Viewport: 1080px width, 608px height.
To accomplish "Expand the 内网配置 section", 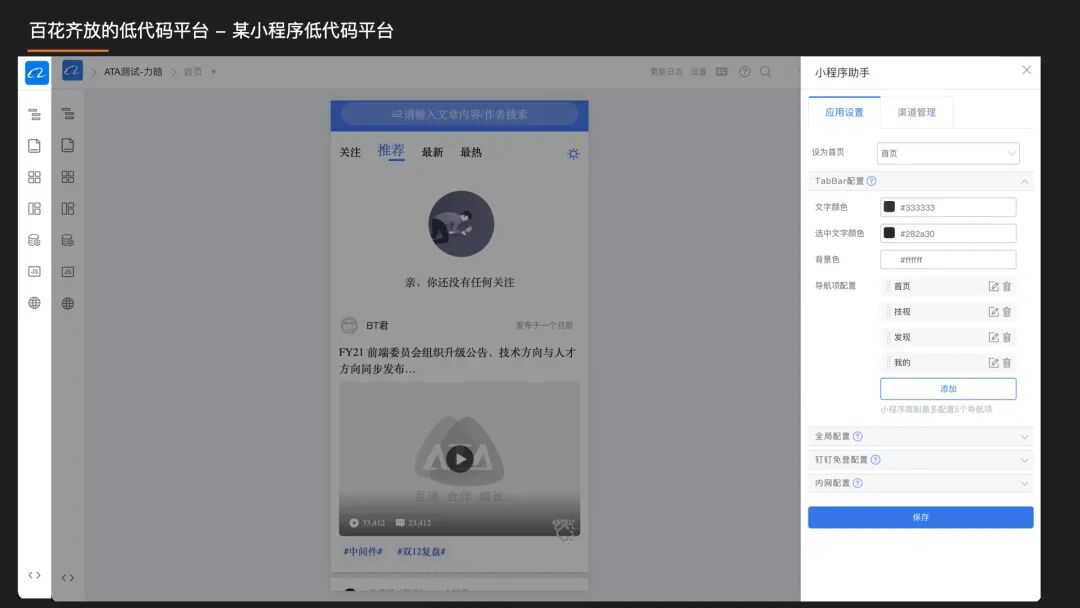I will click(1024, 483).
